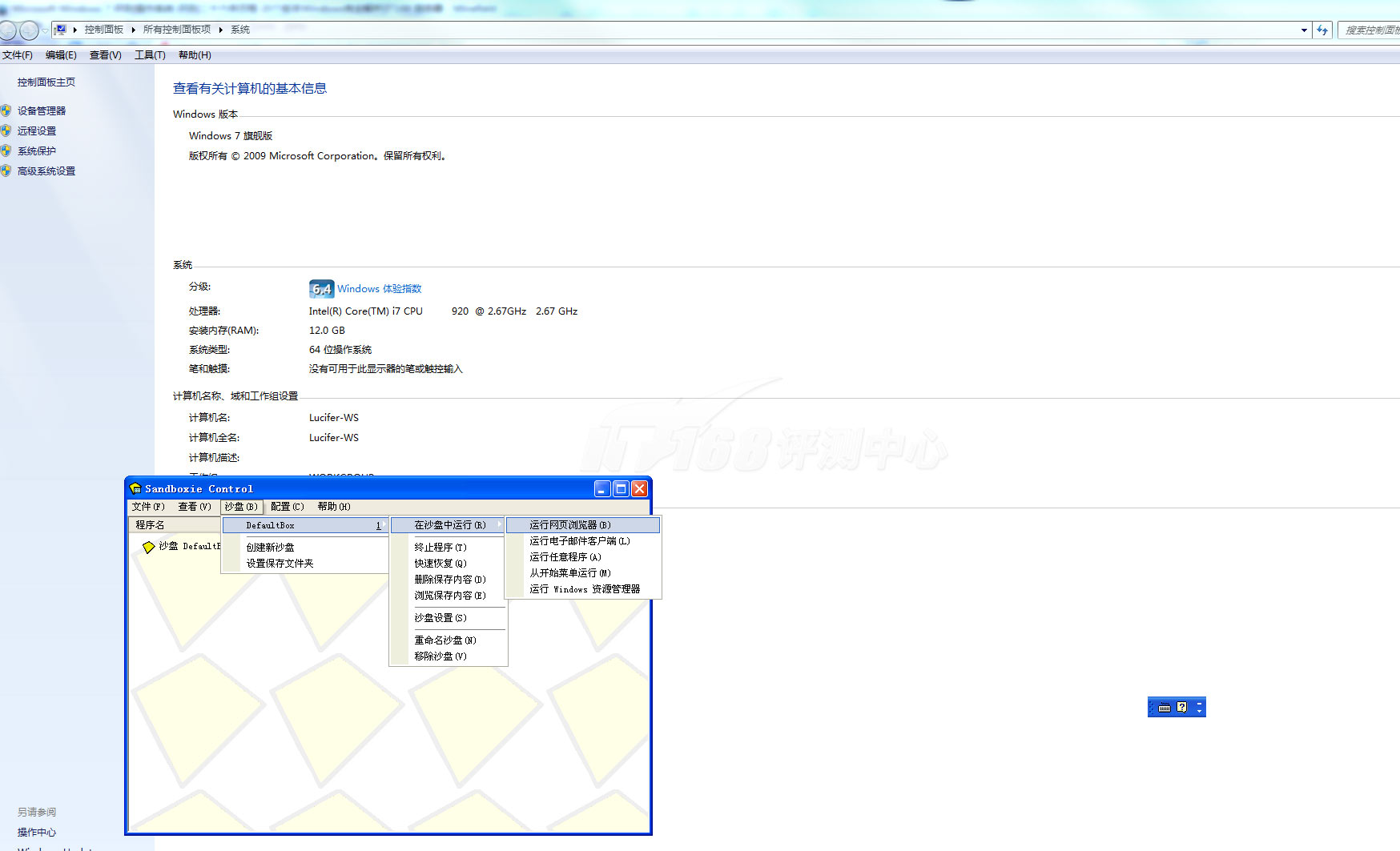Expand 在沙盘中运行 submenu
Screen dimensions: 1400x851
[x=448, y=525]
